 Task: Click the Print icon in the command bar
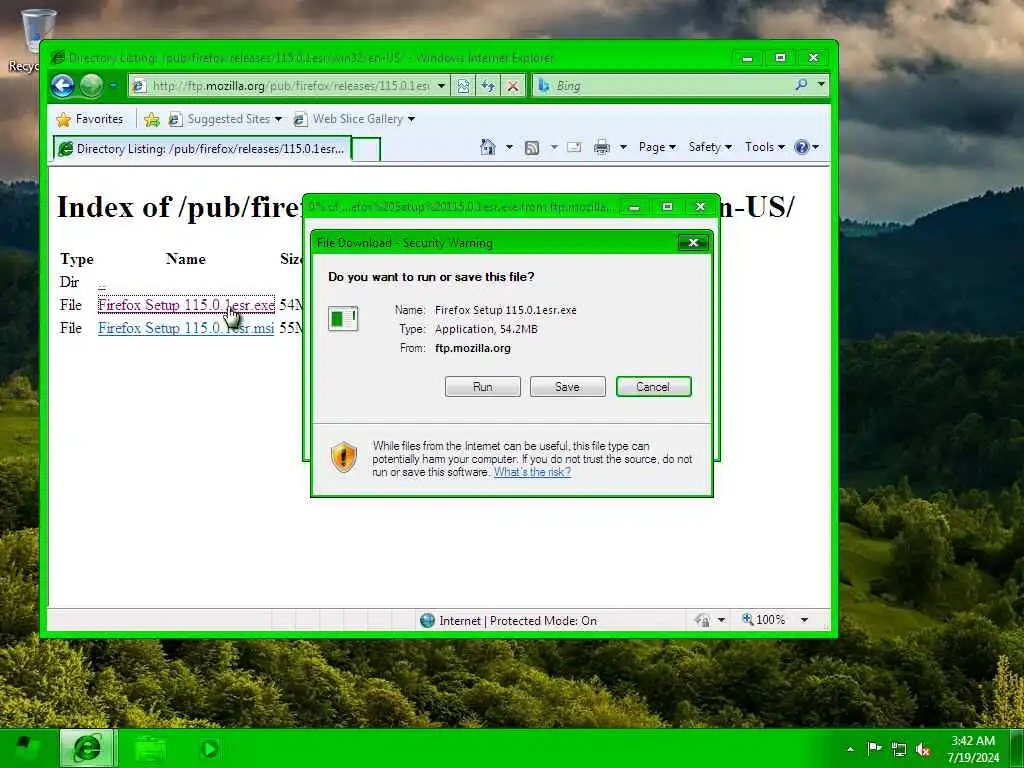(x=601, y=147)
